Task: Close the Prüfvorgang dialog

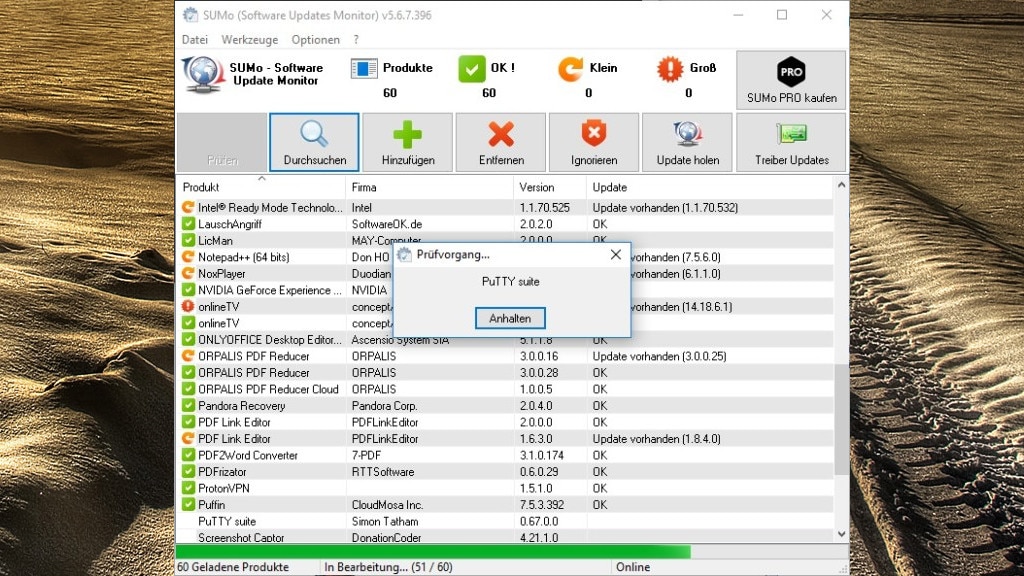Action: tap(615, 255)
